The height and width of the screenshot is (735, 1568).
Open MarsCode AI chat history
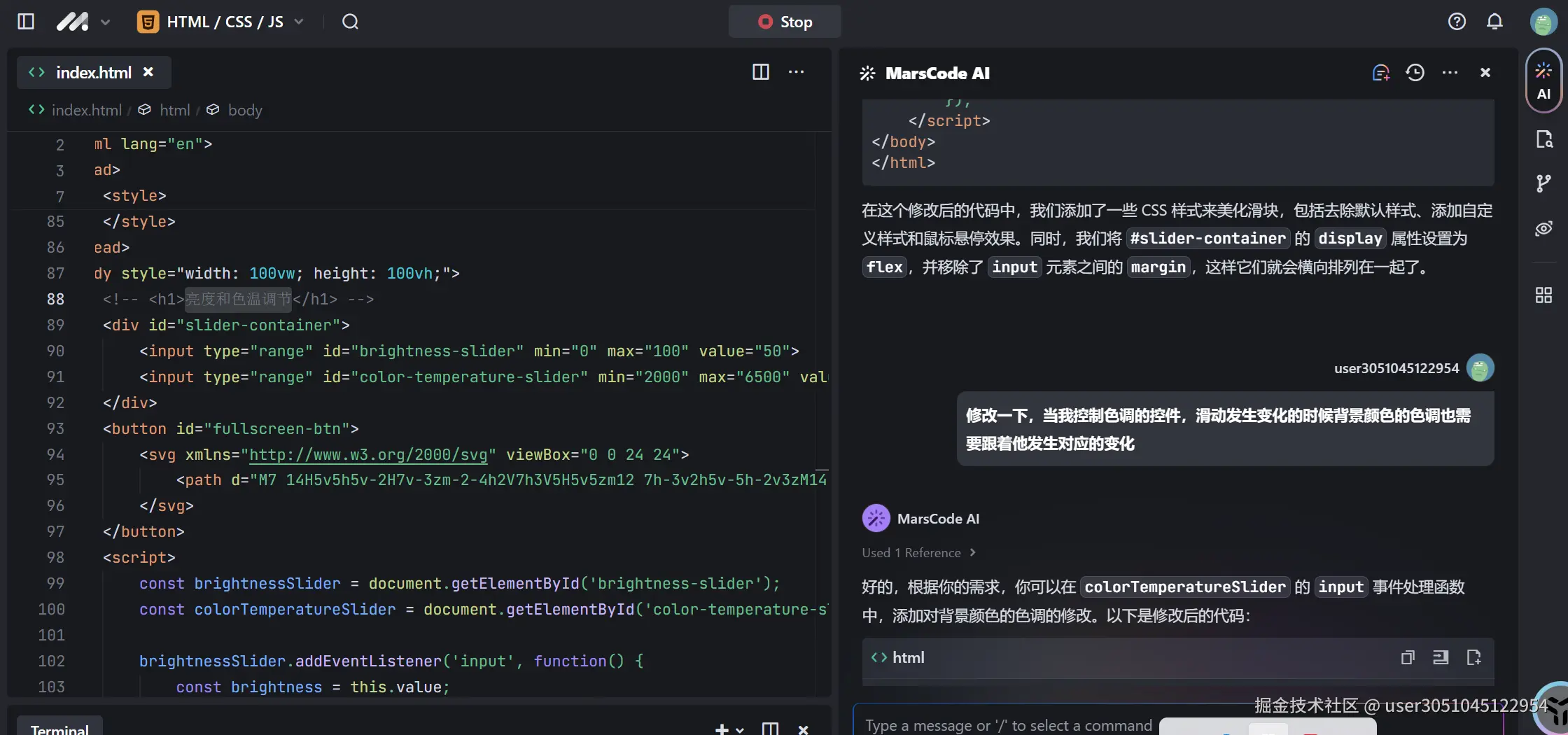tap(1415, 73)
